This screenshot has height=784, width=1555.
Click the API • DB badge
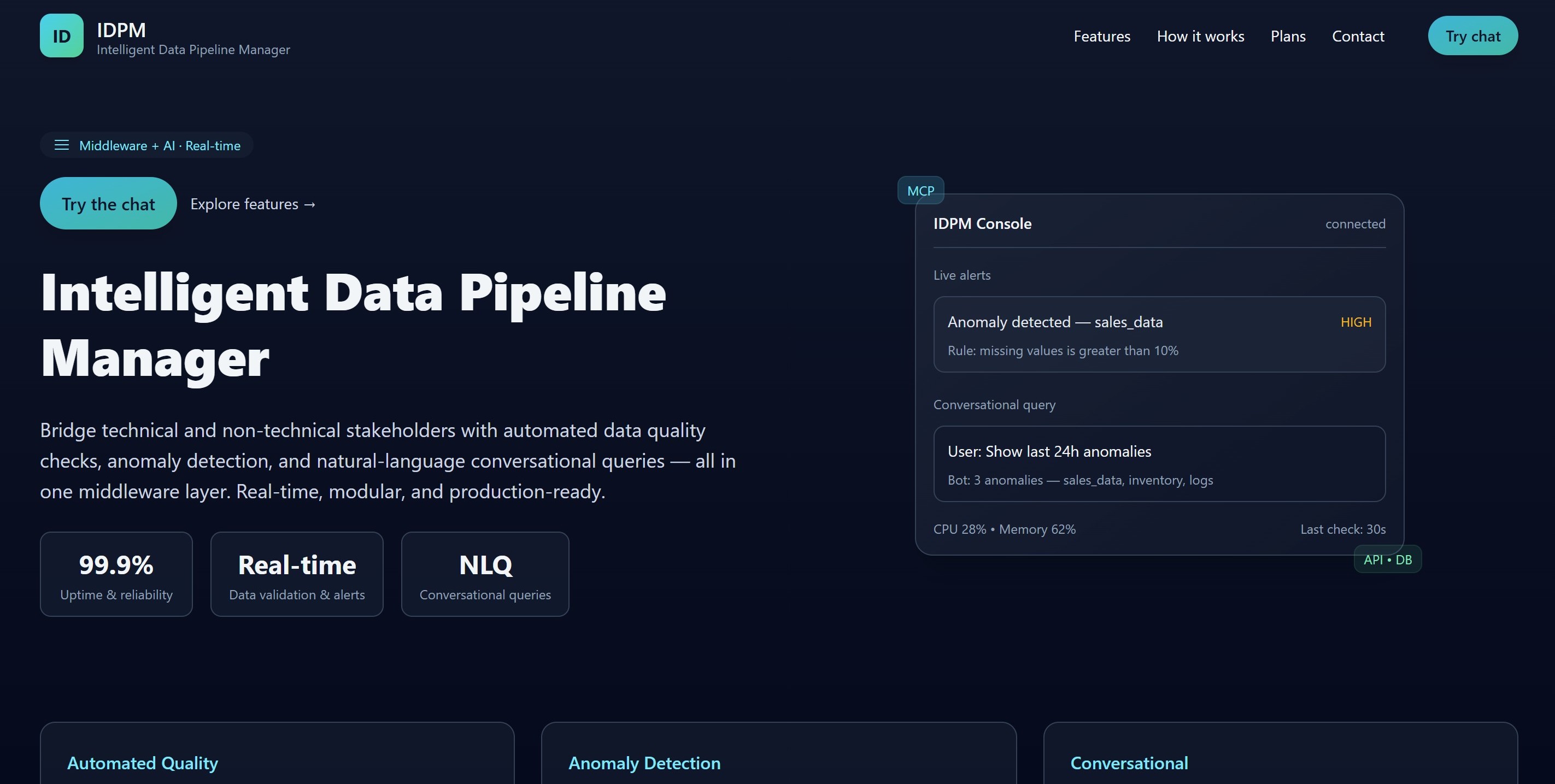point(1387,559)
